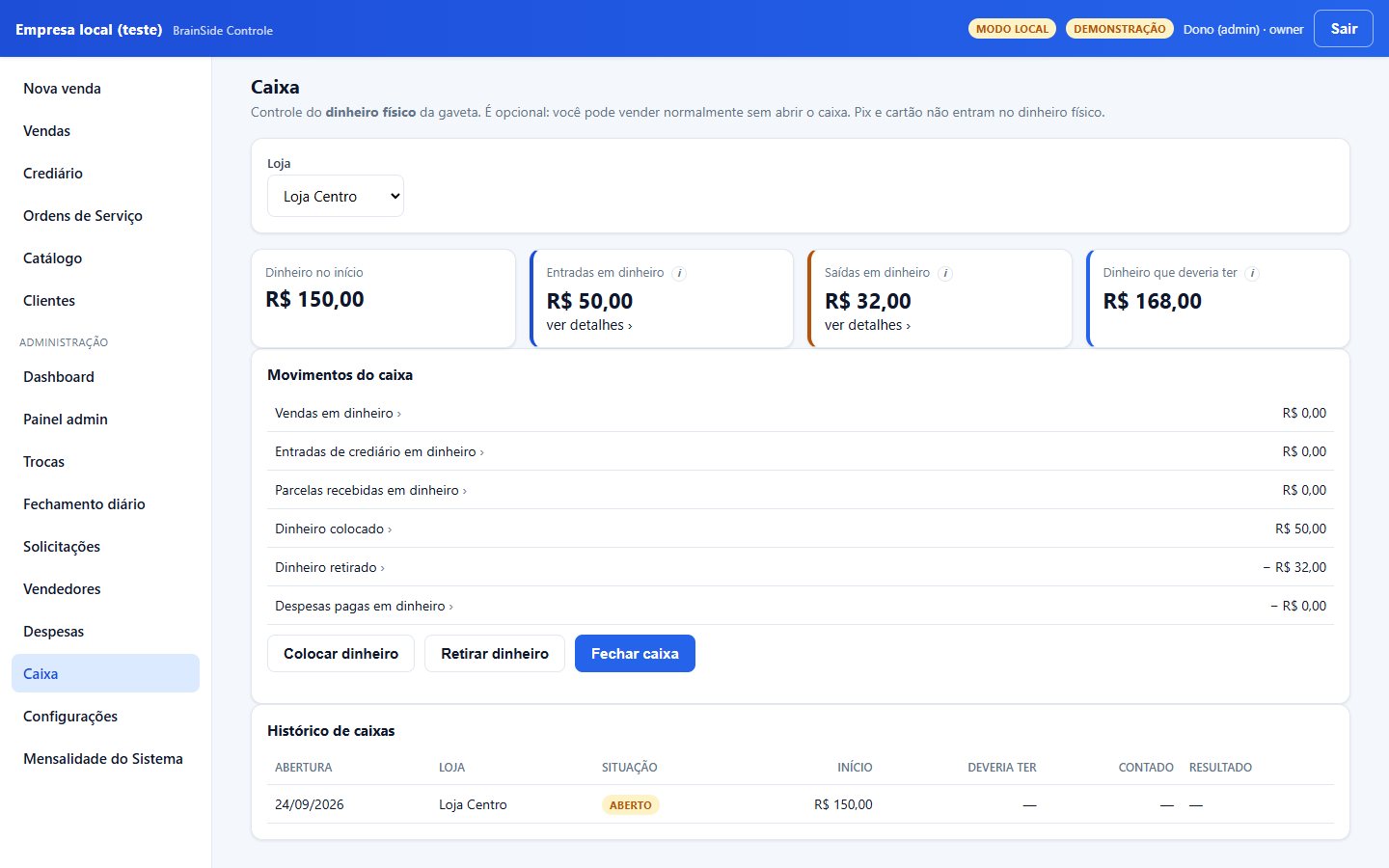Select the active Caixa sidebar item
Viewport: 1389px width, 868px height.
(x=105, y=673)
